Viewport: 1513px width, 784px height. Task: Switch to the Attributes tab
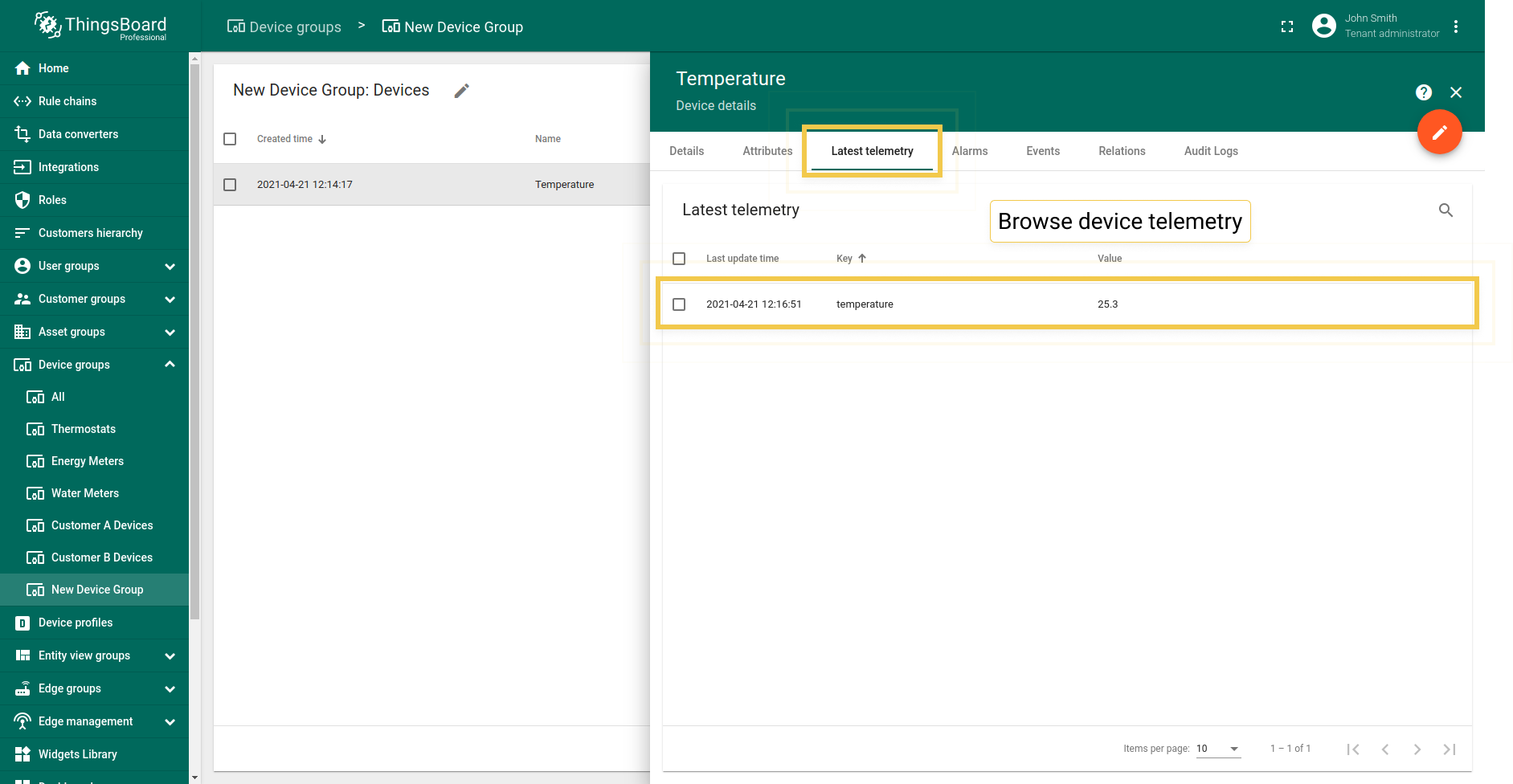click(x=767, y=151)
